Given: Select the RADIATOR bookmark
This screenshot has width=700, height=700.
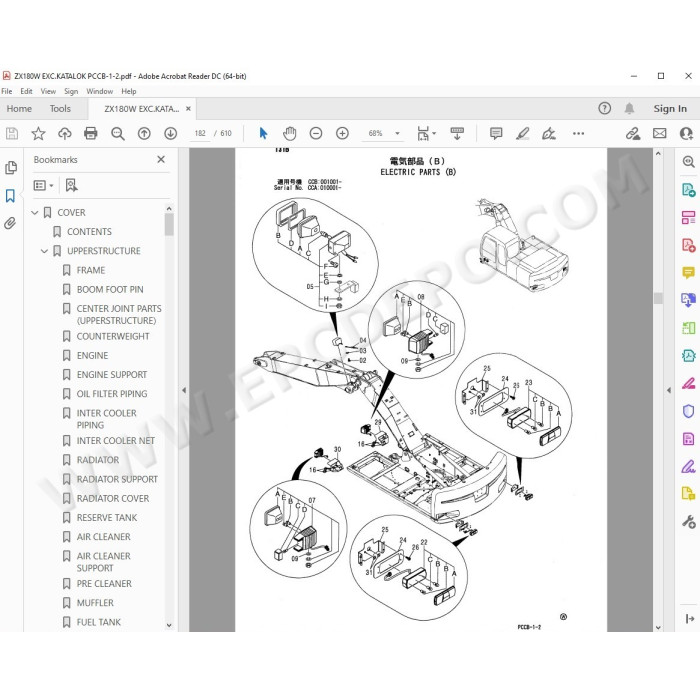Looking at the screenshot, I should 98,460.
